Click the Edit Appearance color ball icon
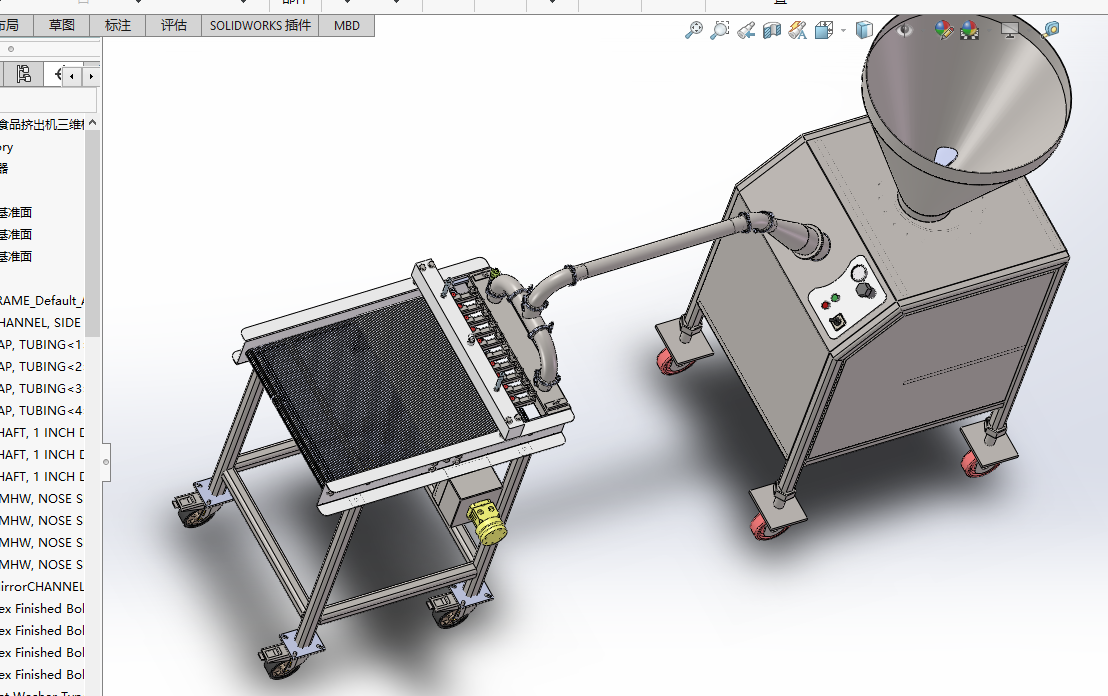Screen dimensions: 1108x696 (943, 31)
